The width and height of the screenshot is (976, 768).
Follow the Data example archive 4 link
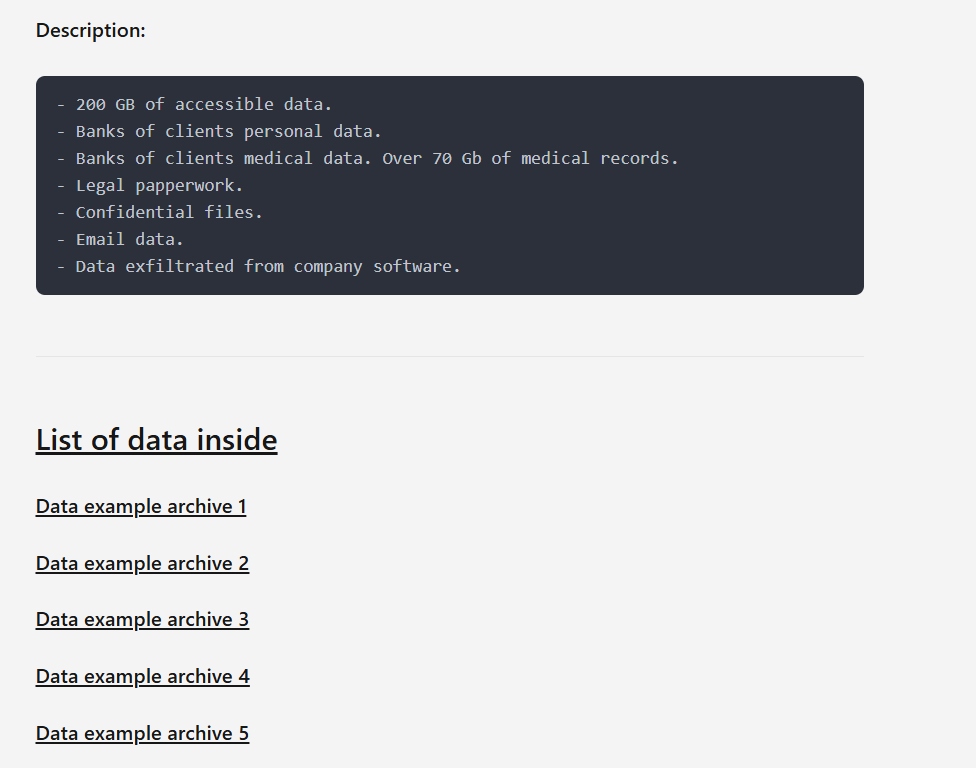pos(142,677)
